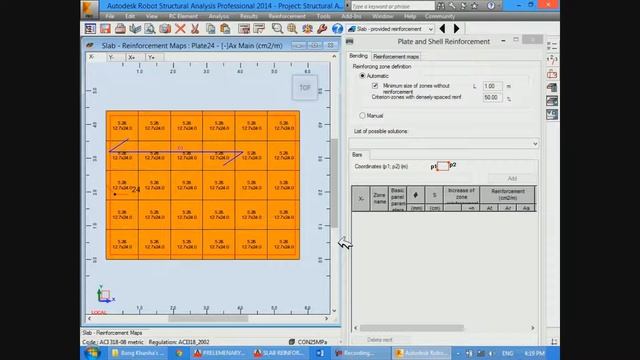Click the binoculars search icon in title bar
The height and width of the screenshot is (360, 640).
pyautogui.click(x=441, y=6)
